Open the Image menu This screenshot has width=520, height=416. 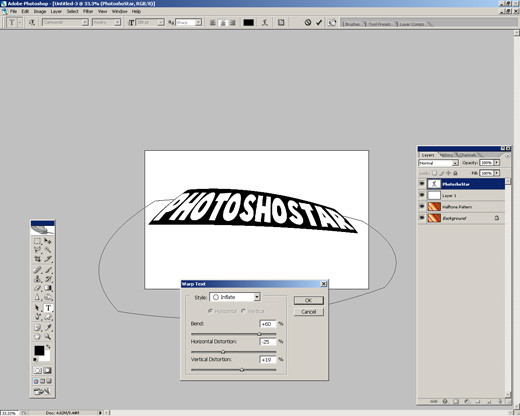pyautogui.click(x=40, y=11)
